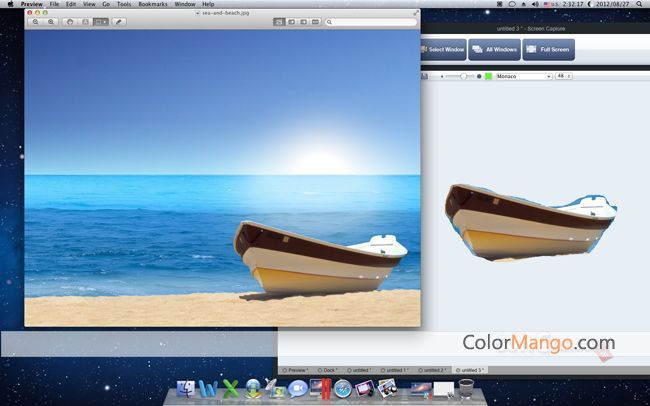Open the Trash in the Dock
The image size is (650, 406).
click(466, 389)
